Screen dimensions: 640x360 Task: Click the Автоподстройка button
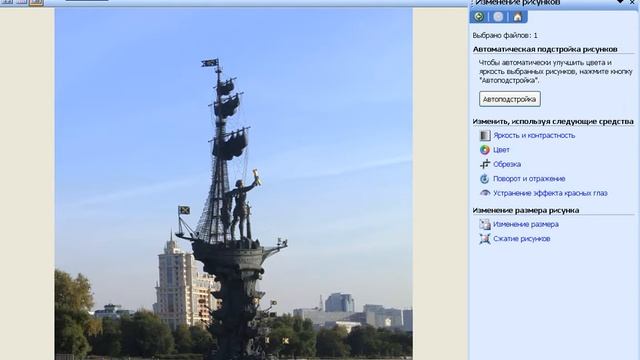(510, 99)
